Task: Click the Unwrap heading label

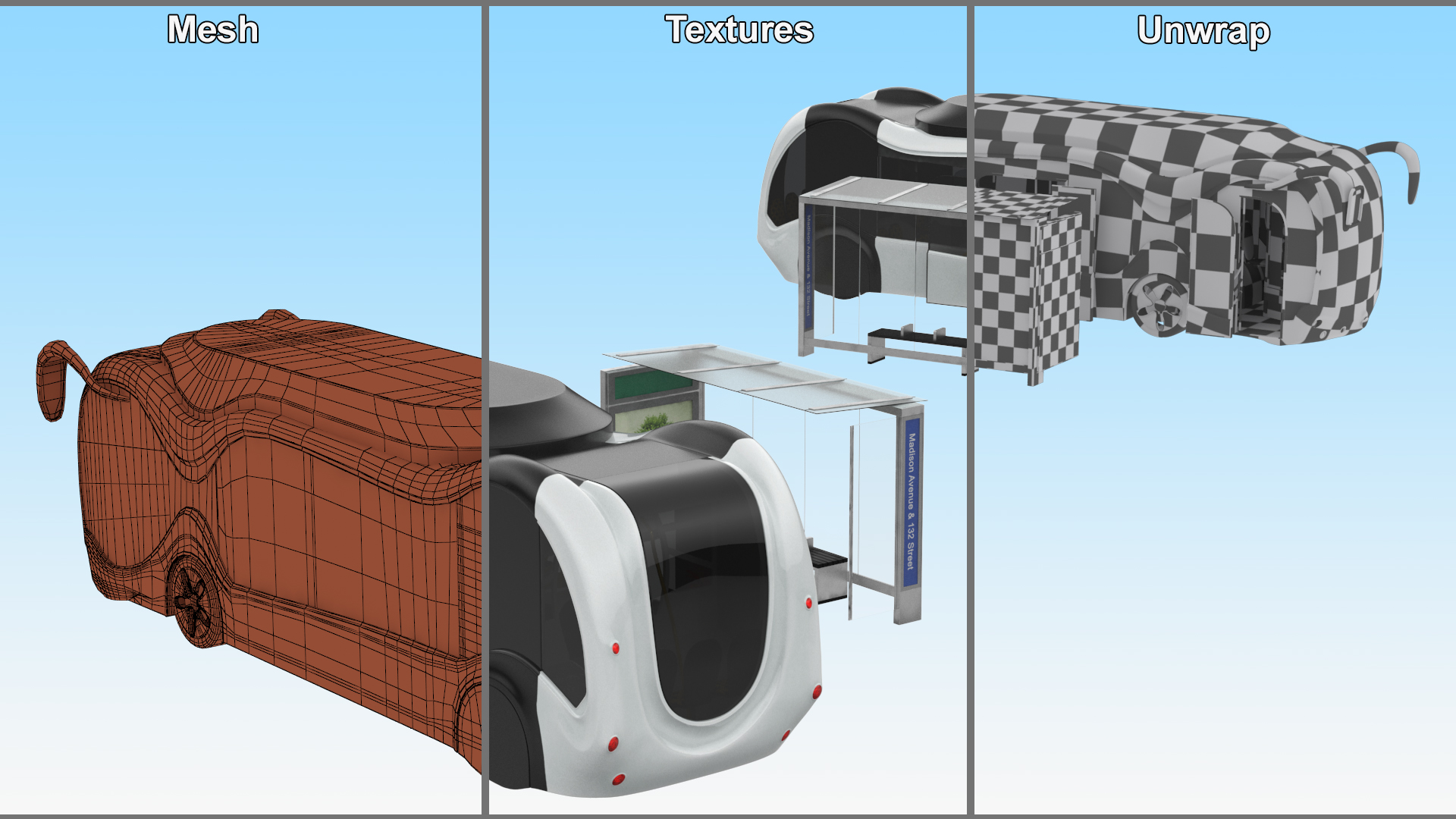Action: click(1203, 31)
